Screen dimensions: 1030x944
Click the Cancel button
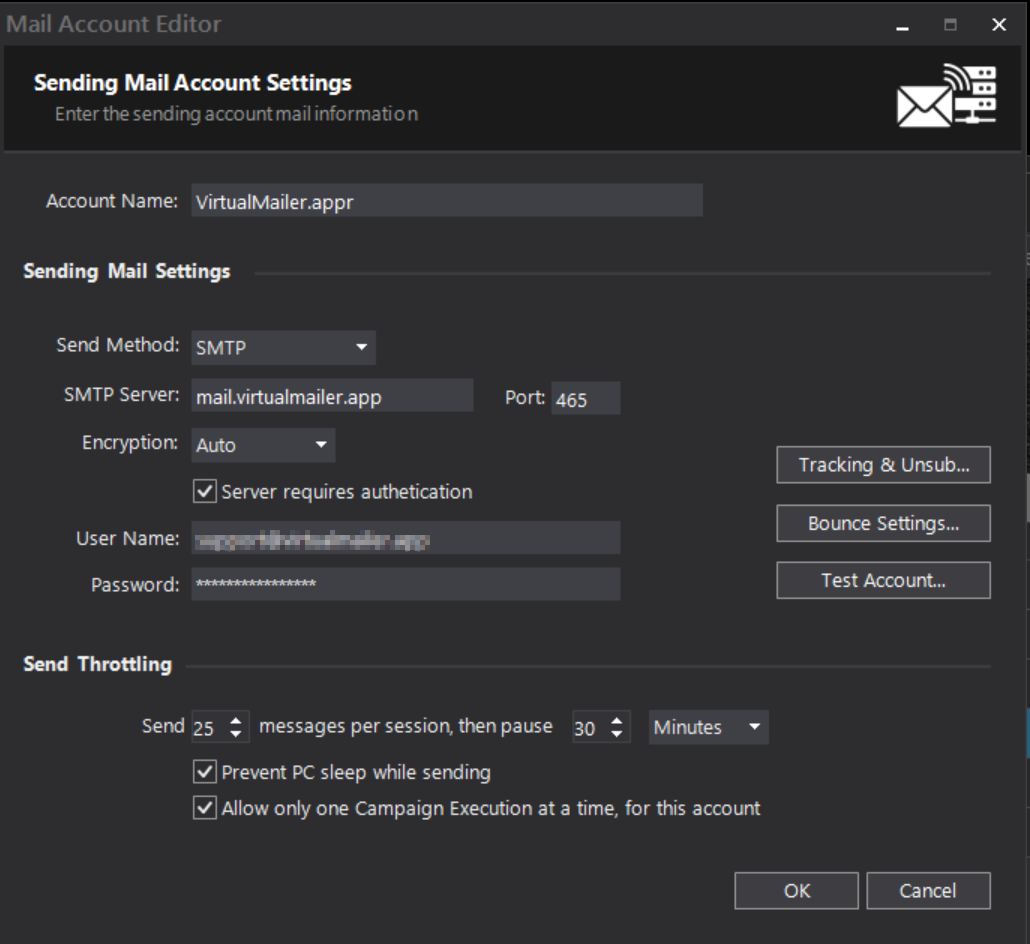tap(928, 891)
